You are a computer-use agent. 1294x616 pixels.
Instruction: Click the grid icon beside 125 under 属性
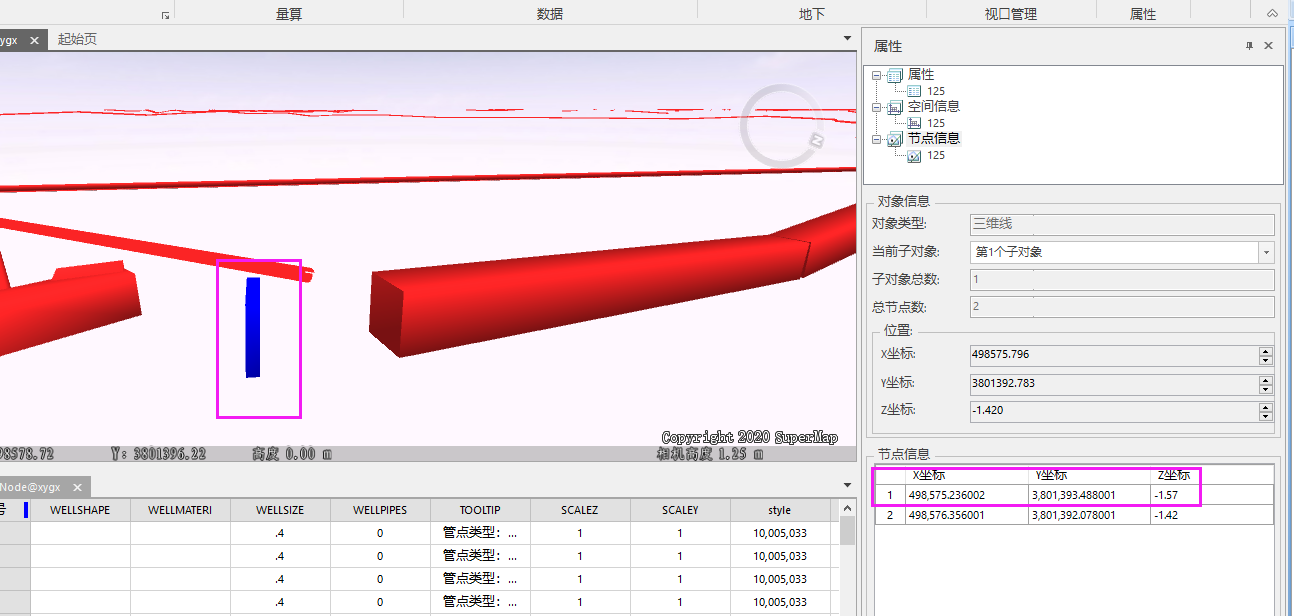tap(914, 91)
